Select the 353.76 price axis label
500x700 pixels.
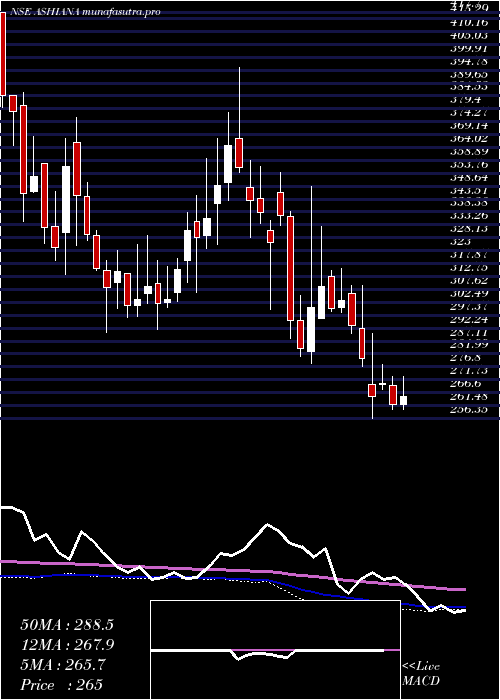coord(471,164)
